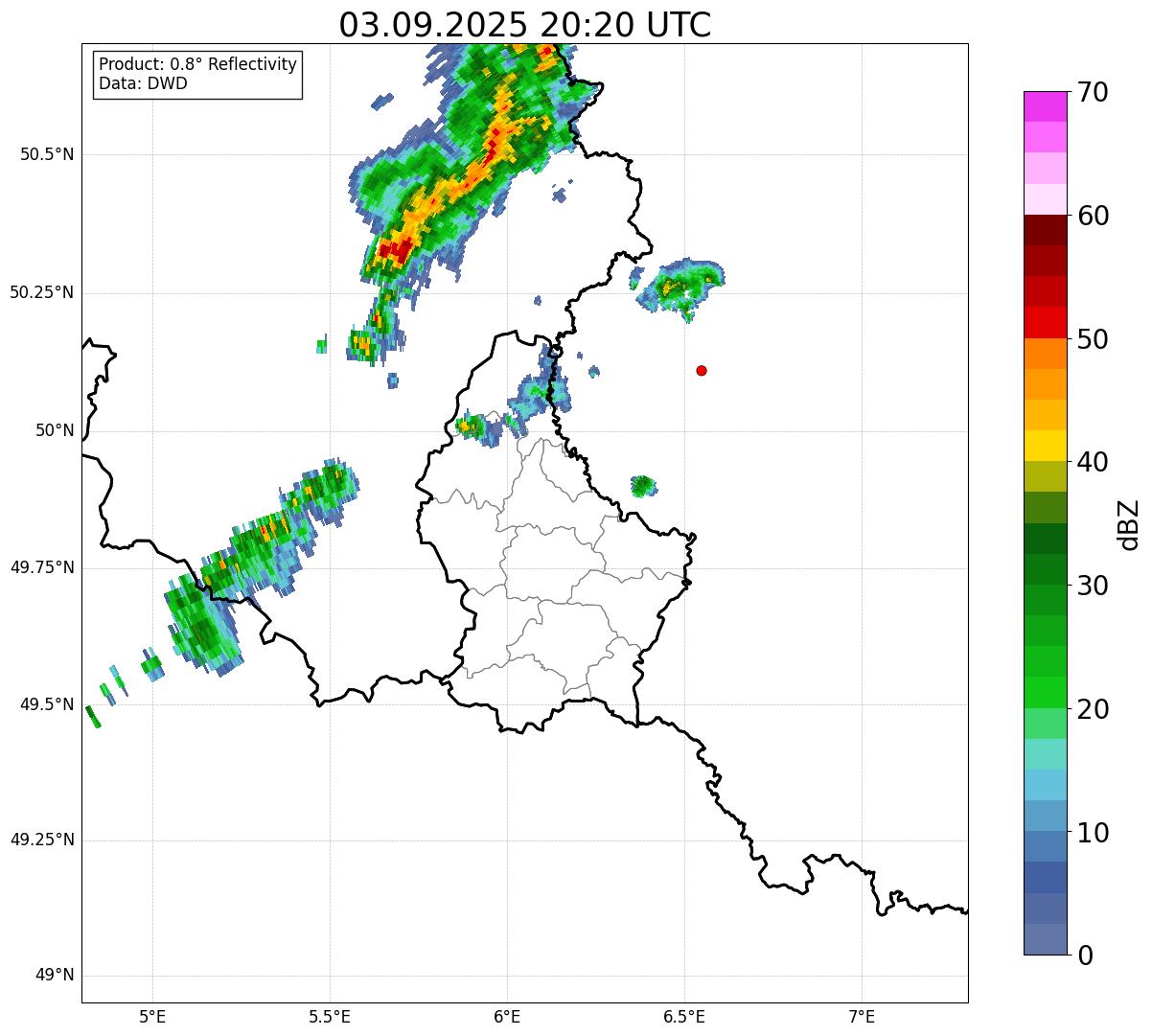The width and height of the screenshot is (1152, 1036).
Task: Click the 49.25°N latitude label
Action: [x=41, y=840]
